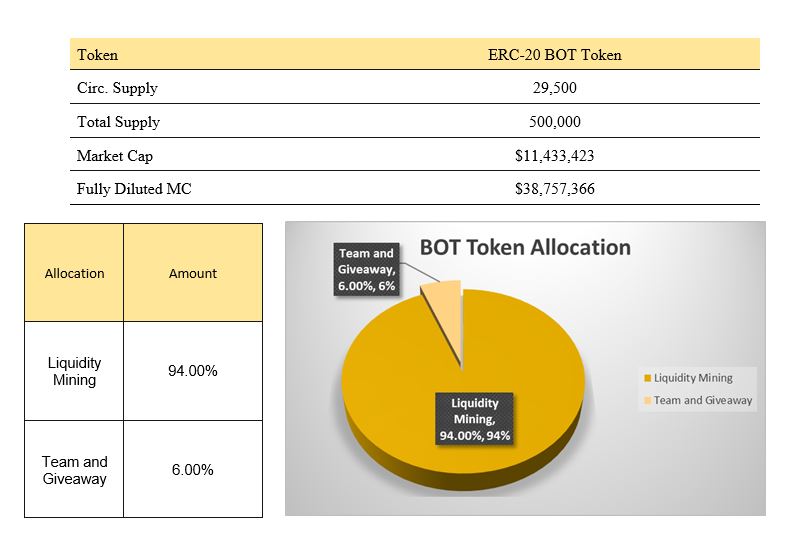Select the ERC-20 BOT Token header cell
This screenshot has height=533, width=799.
pos(554,55)
